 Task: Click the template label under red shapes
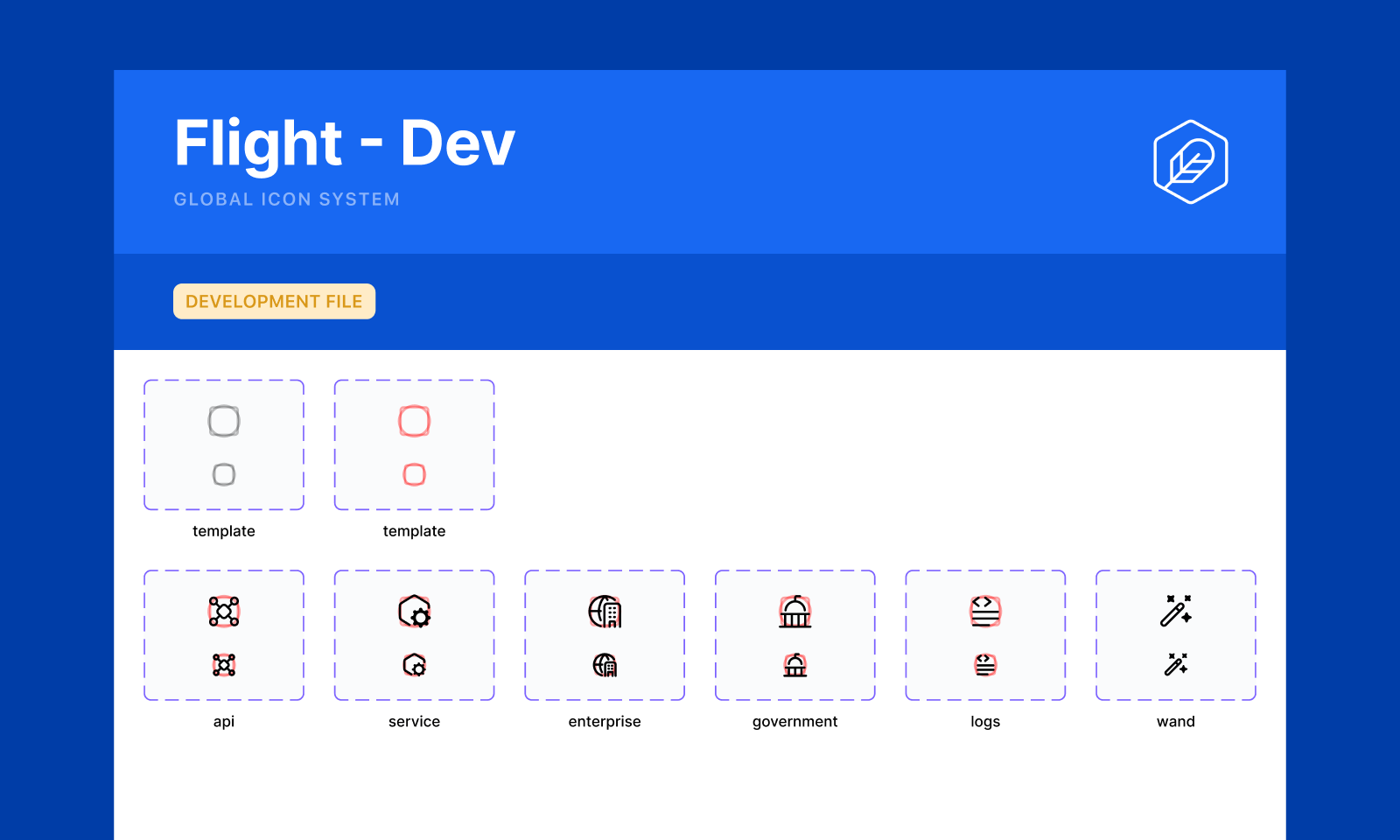415,531
